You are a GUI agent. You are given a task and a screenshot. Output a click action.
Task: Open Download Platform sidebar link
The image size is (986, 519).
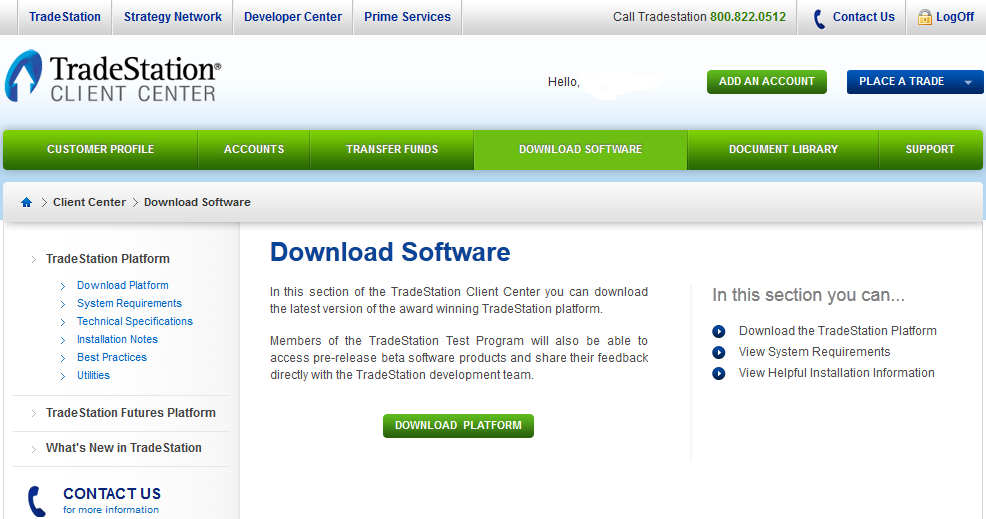[x=123, y=285]
